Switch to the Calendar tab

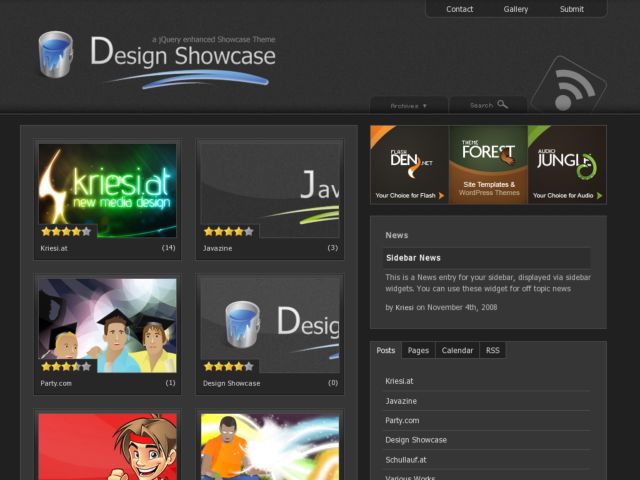[x=457, y=350]
